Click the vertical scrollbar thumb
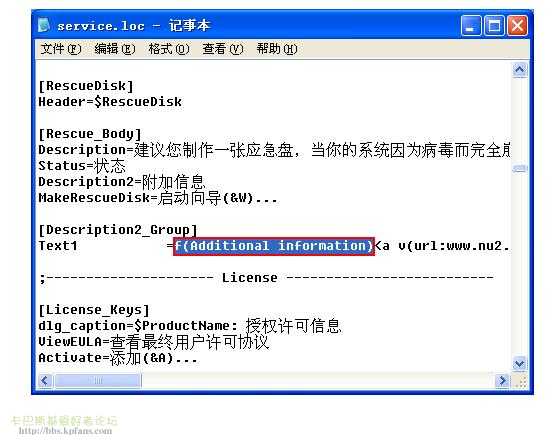 520,169
